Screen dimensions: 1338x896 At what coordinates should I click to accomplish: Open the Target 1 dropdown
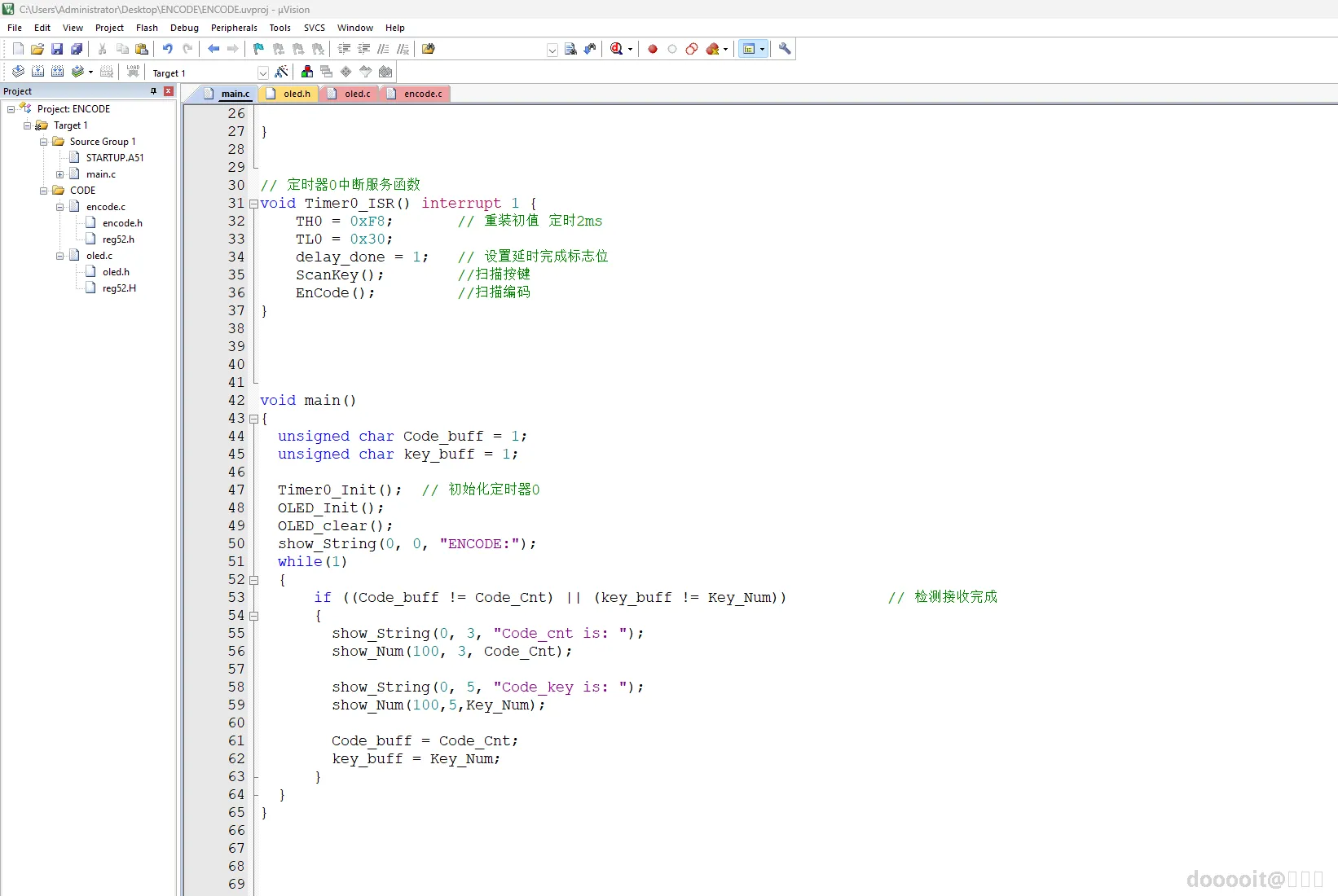262,72
